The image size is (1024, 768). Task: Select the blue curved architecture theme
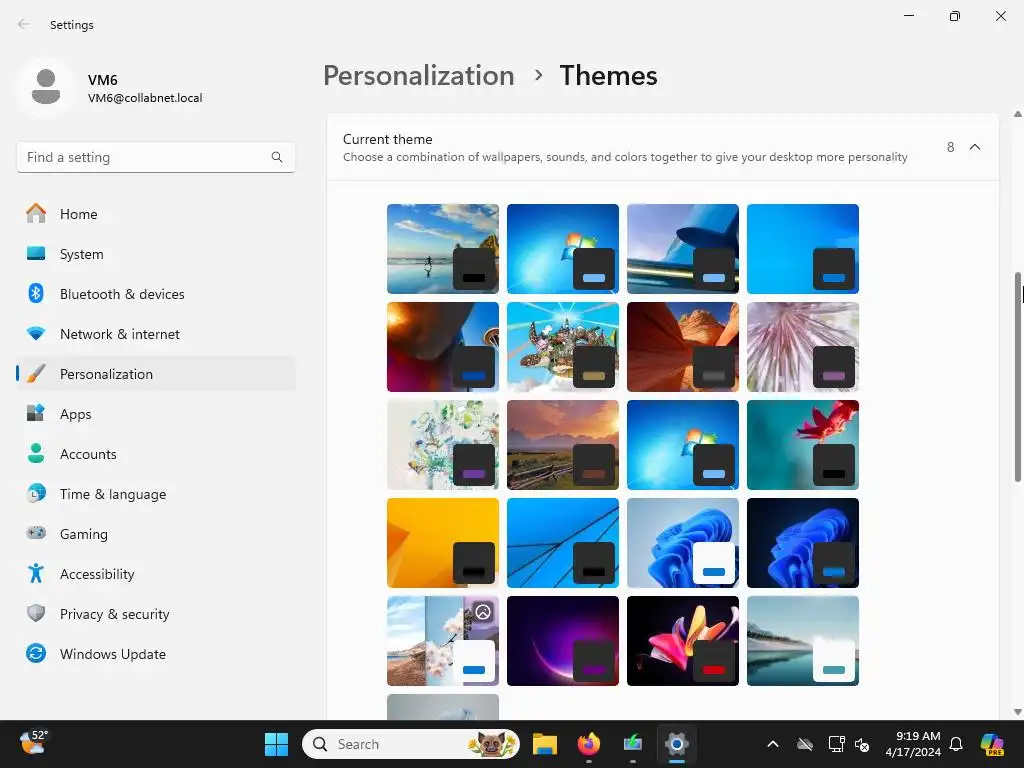point(683,249)
